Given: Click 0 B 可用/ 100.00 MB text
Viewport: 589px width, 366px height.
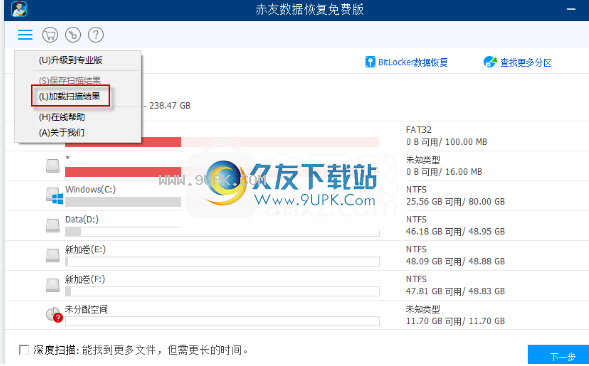Looking at the screenshot, I should [x=447, y=142].
